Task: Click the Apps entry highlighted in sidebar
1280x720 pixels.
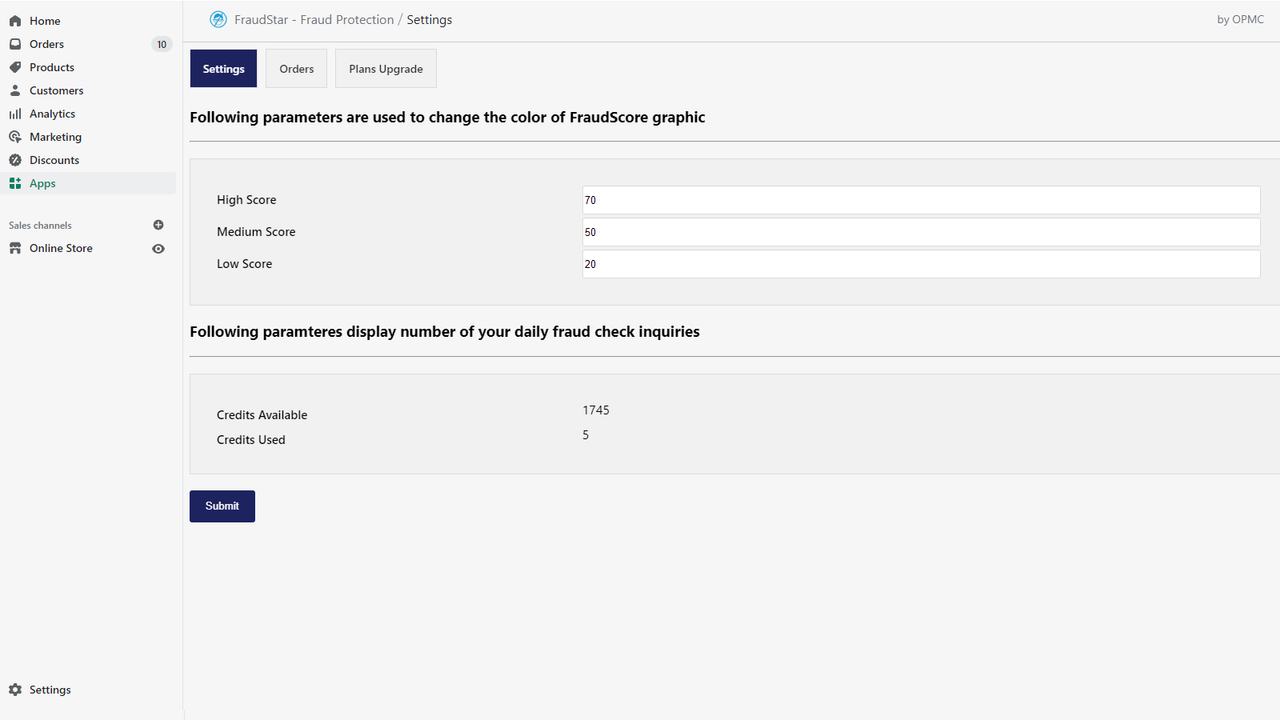Action: tap(43, 183)
